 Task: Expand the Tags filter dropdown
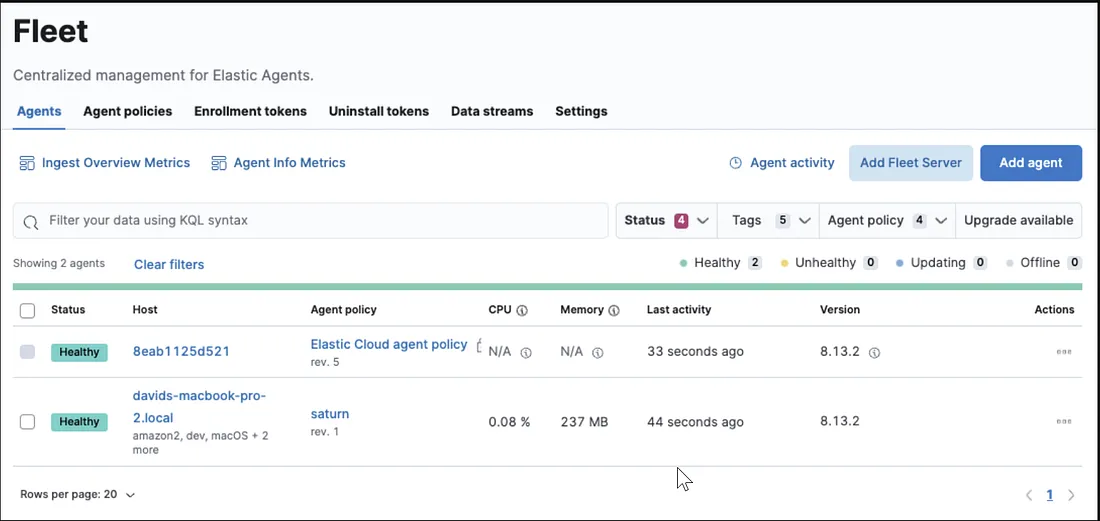click(x=768, y=221)
